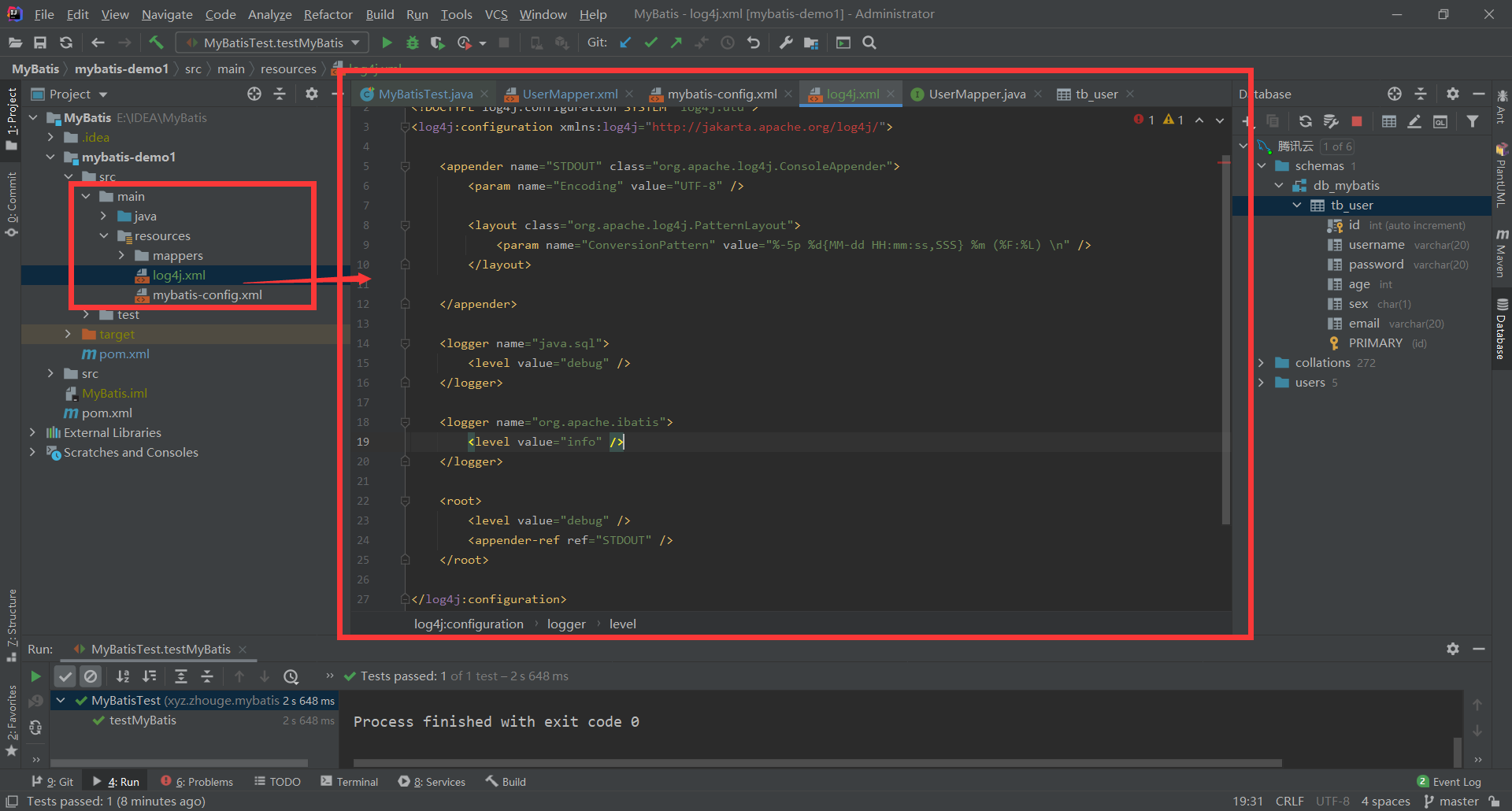This screenshot has width=1512, height=811.
Task: Click the master Git branch widget
Action: [1451, 802]
